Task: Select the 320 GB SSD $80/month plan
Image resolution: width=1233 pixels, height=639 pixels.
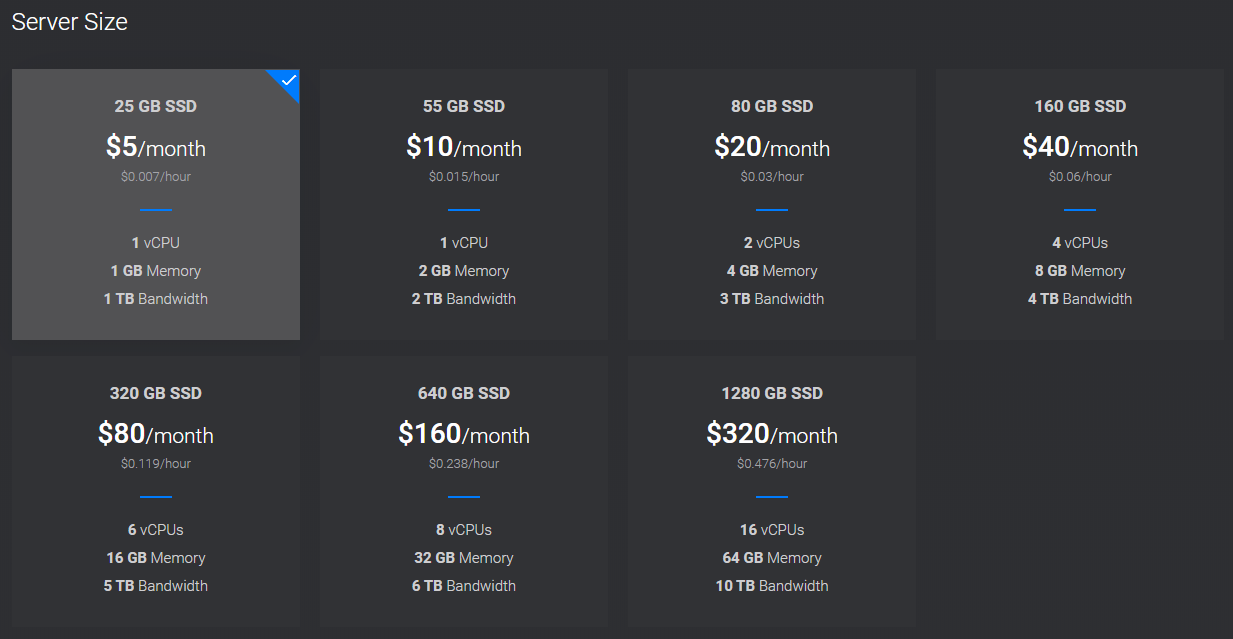Action: point(155,491)
